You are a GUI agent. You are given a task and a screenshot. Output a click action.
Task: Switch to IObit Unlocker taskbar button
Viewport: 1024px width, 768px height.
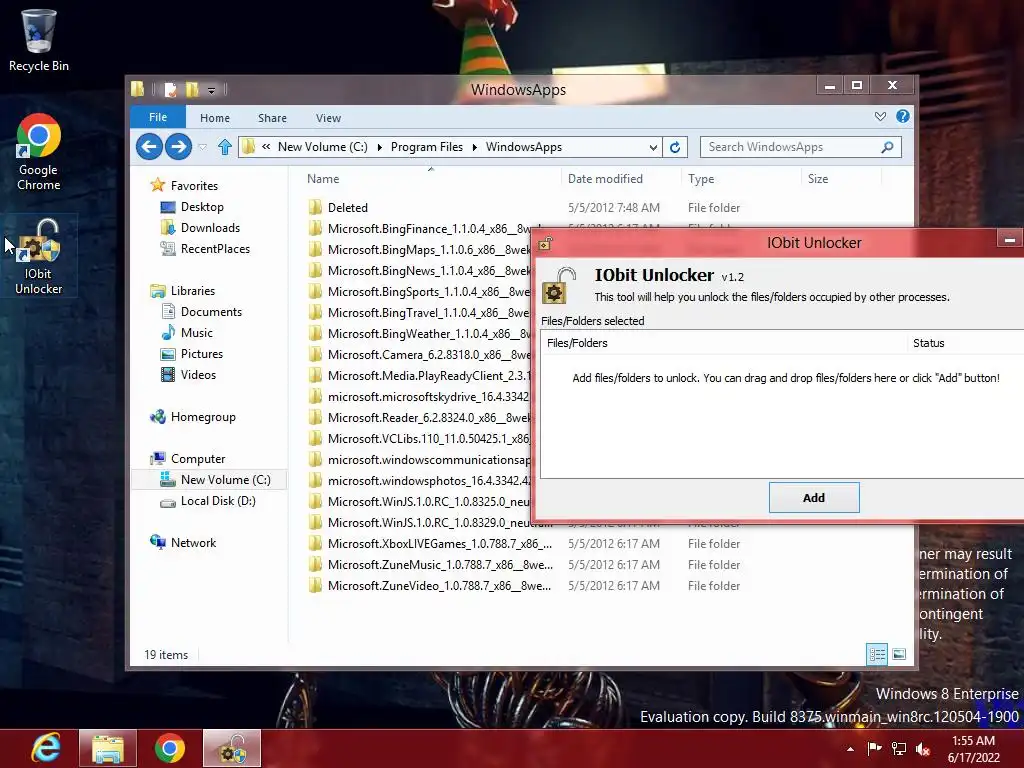pyautogui.click(x=232, y=748)
